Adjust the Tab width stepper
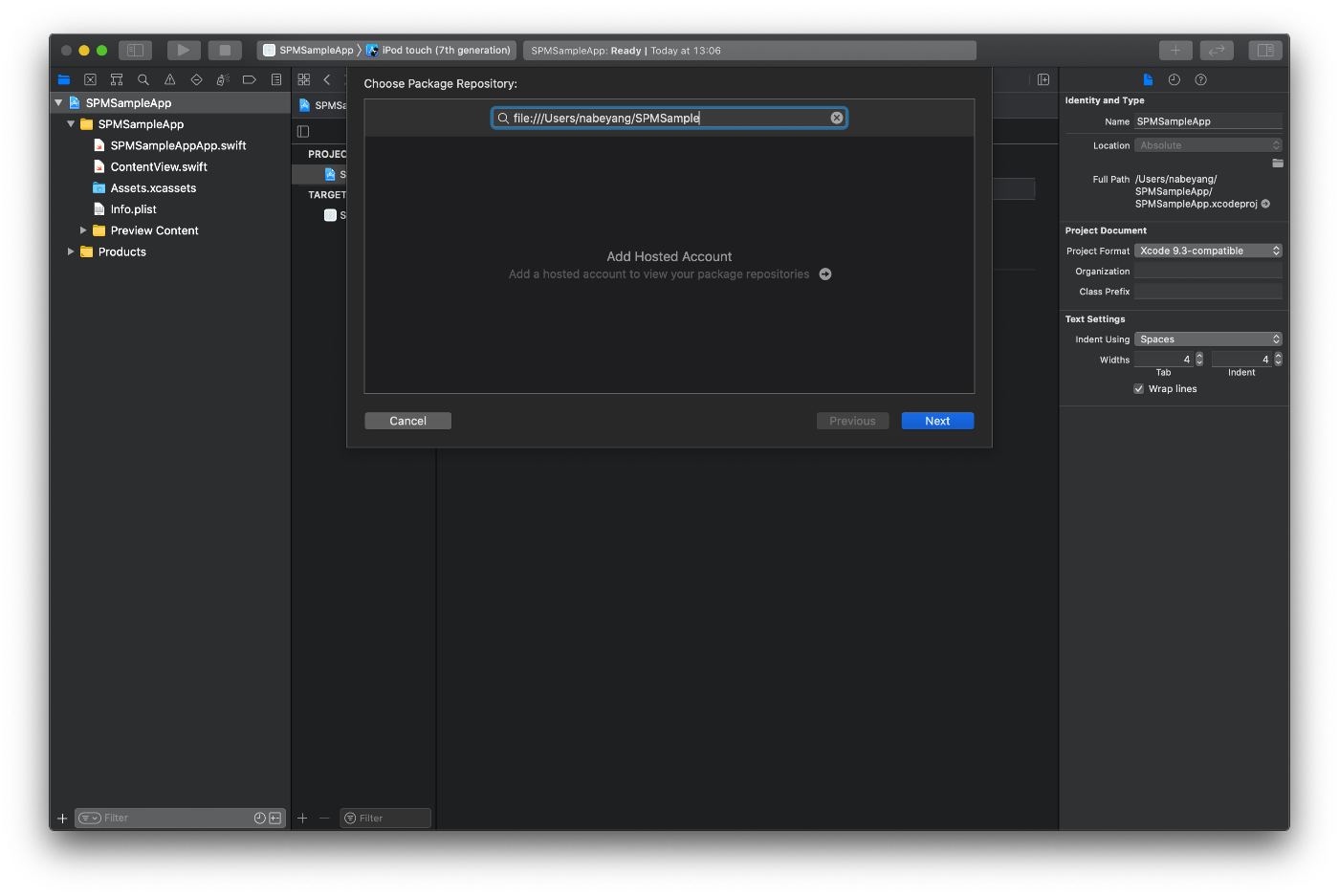The image size is (1339, 896). pyautogui.click(x=1199, y=360)
